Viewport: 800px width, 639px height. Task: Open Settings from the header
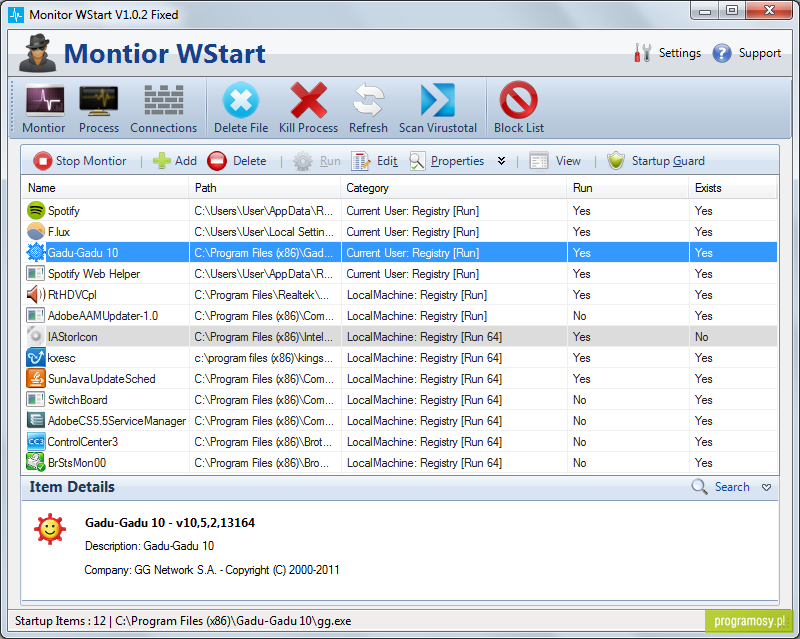(x=667, y=53)
